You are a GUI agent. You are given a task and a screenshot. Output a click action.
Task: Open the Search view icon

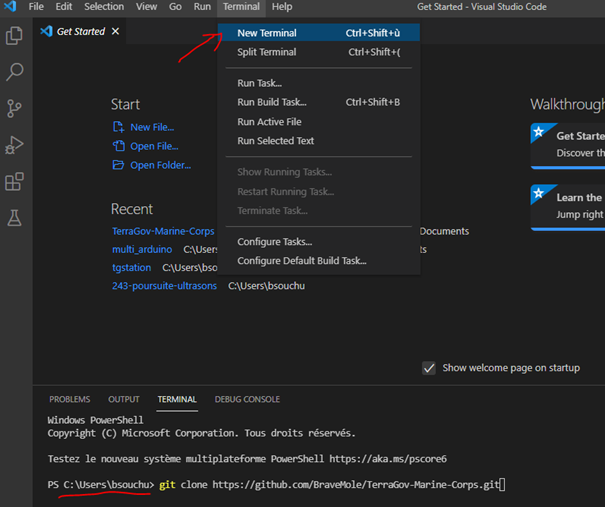click(x=15, y=72)
